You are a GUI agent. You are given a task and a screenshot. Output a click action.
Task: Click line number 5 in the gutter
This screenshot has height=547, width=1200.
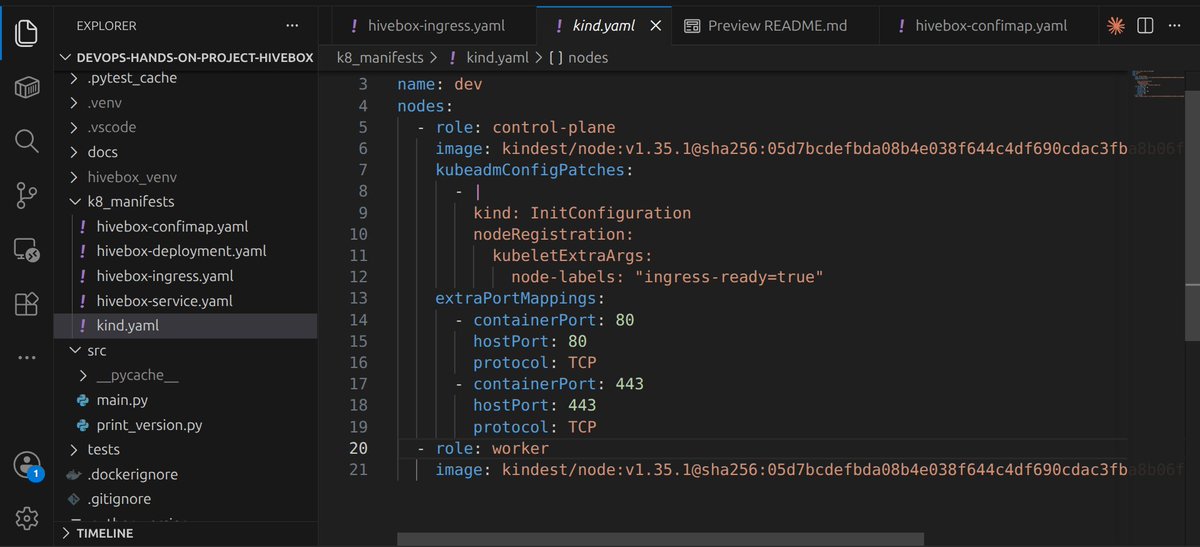pos(363,127)
